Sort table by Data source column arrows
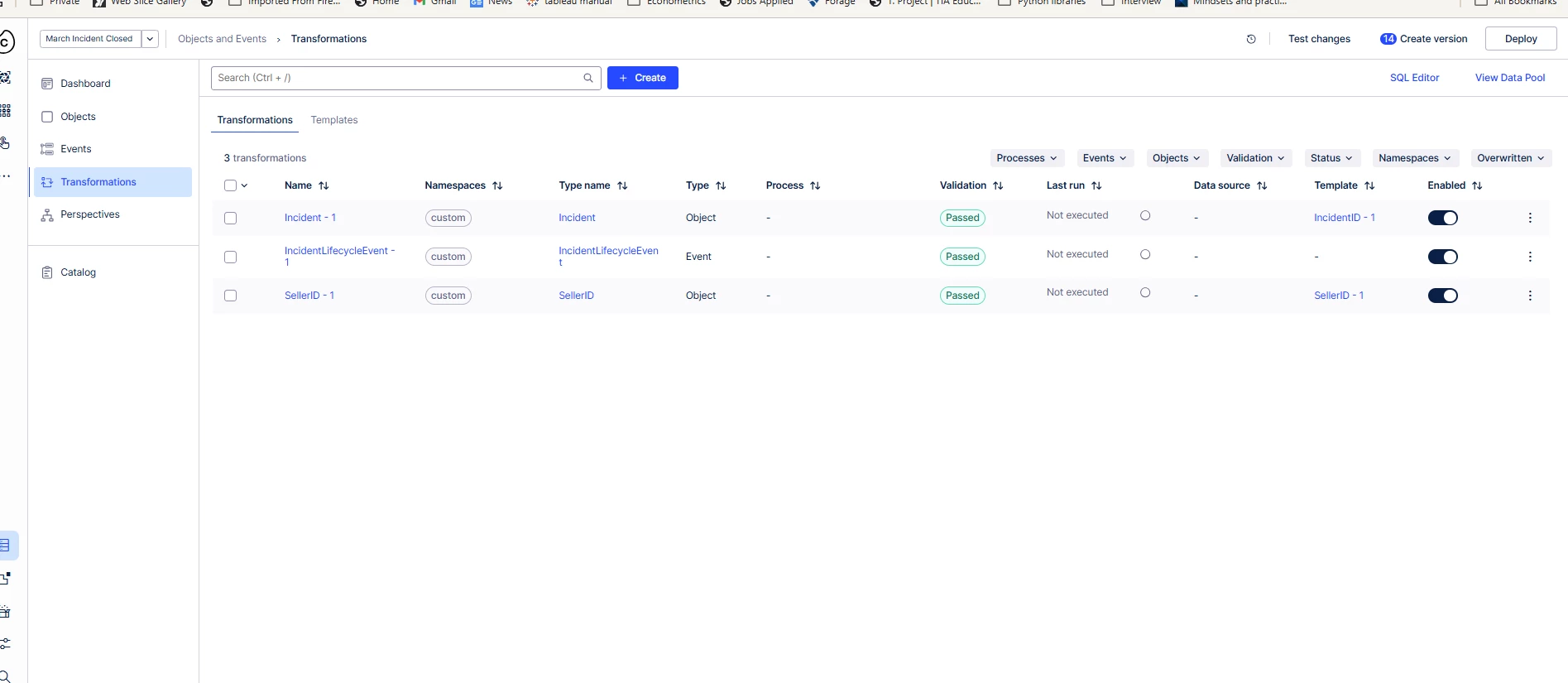The image size is (1568, 683). 1262,185
